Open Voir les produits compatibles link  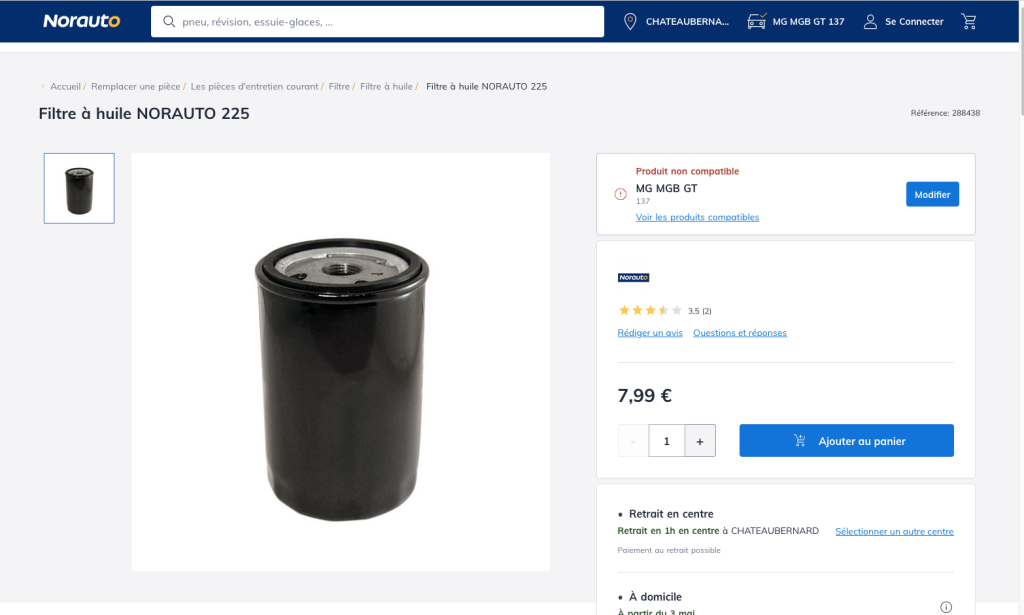tap(697, 217)
